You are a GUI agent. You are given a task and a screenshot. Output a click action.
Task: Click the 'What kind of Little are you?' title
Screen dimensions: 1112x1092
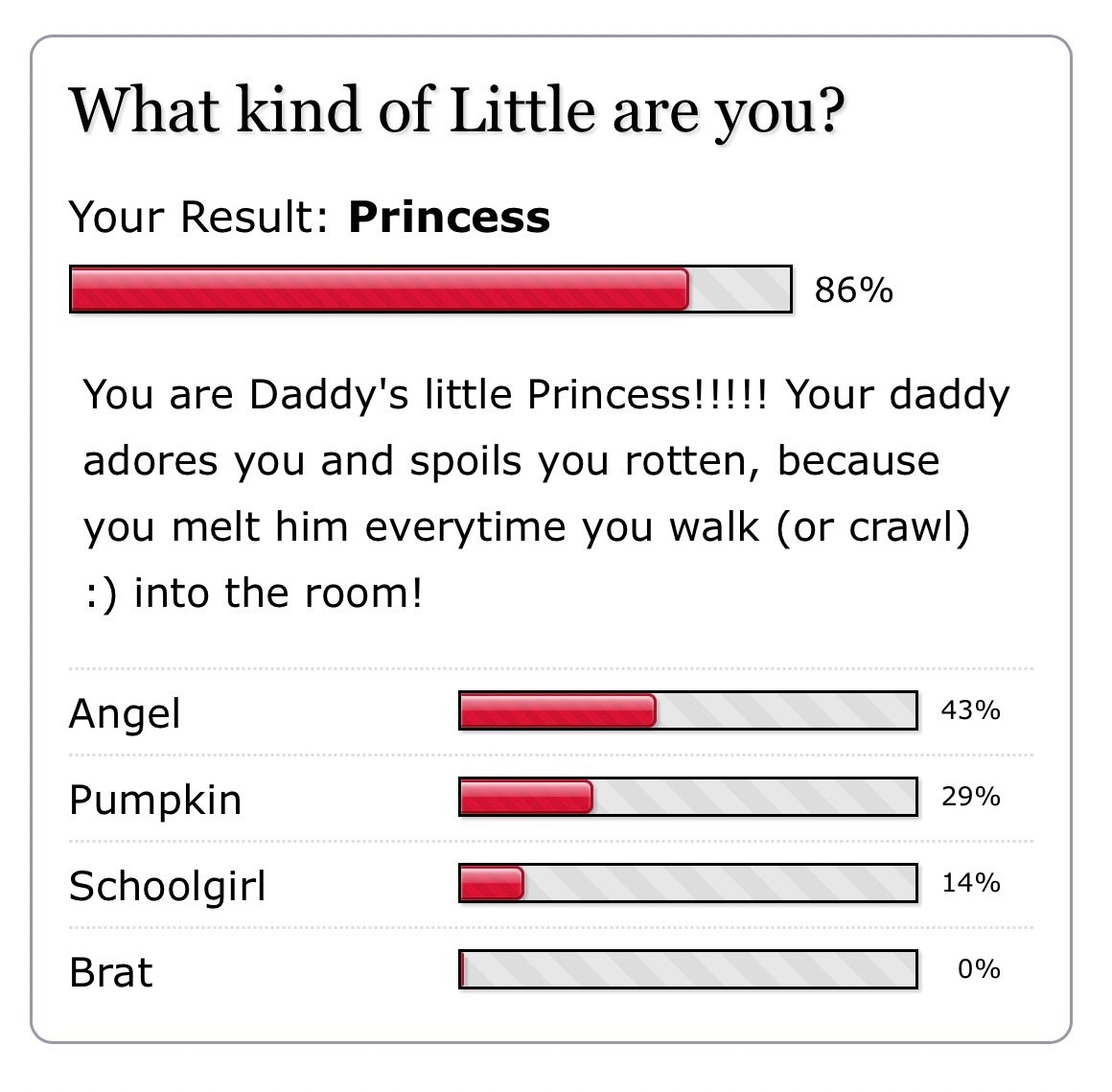456,112
